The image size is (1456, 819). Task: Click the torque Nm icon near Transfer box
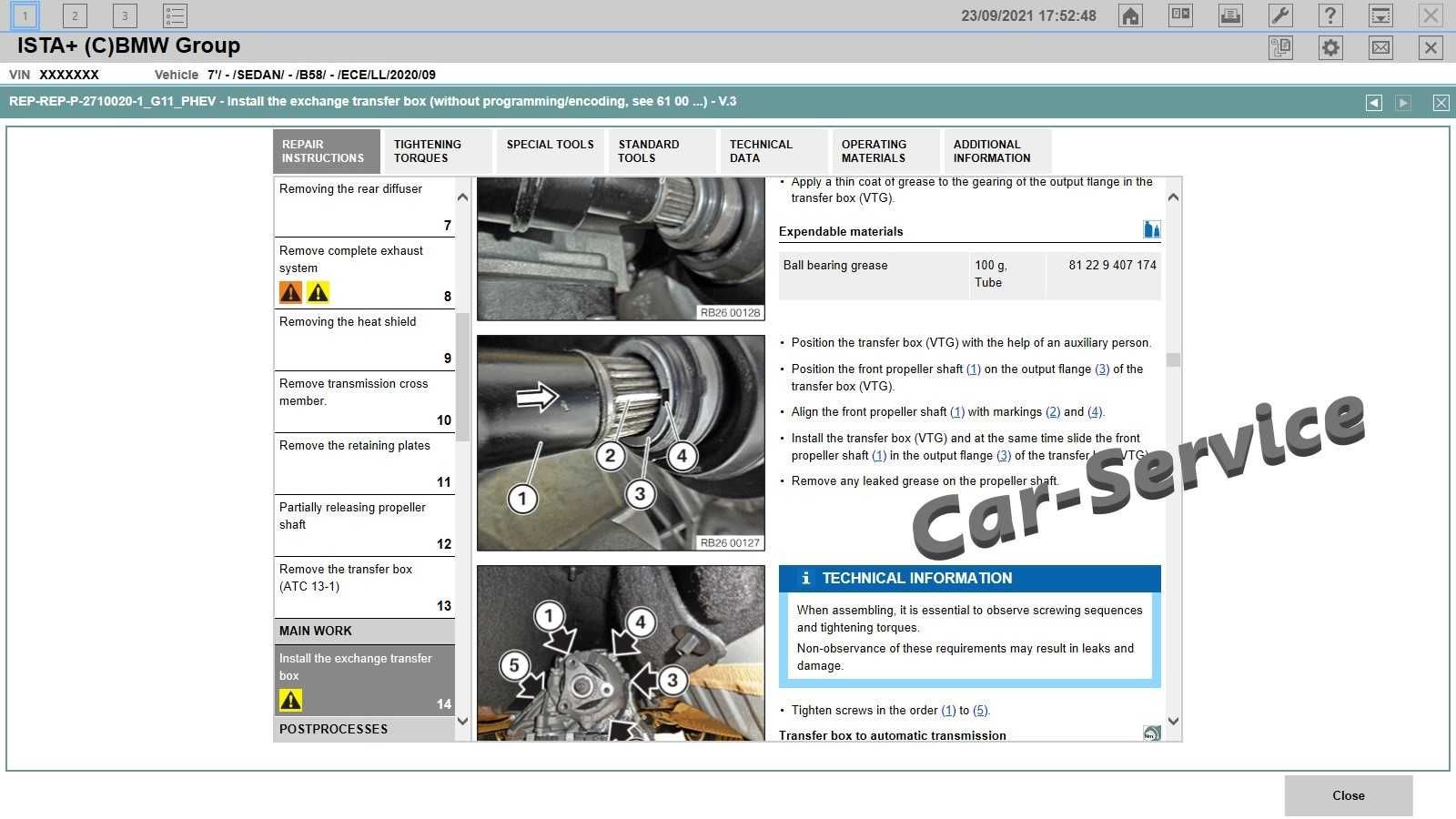coord(1151,733)
